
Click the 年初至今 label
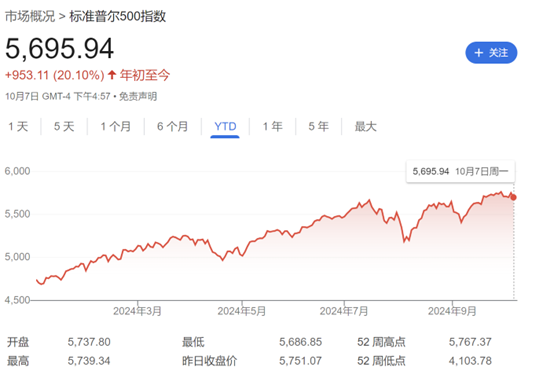[x=145, y=75]
